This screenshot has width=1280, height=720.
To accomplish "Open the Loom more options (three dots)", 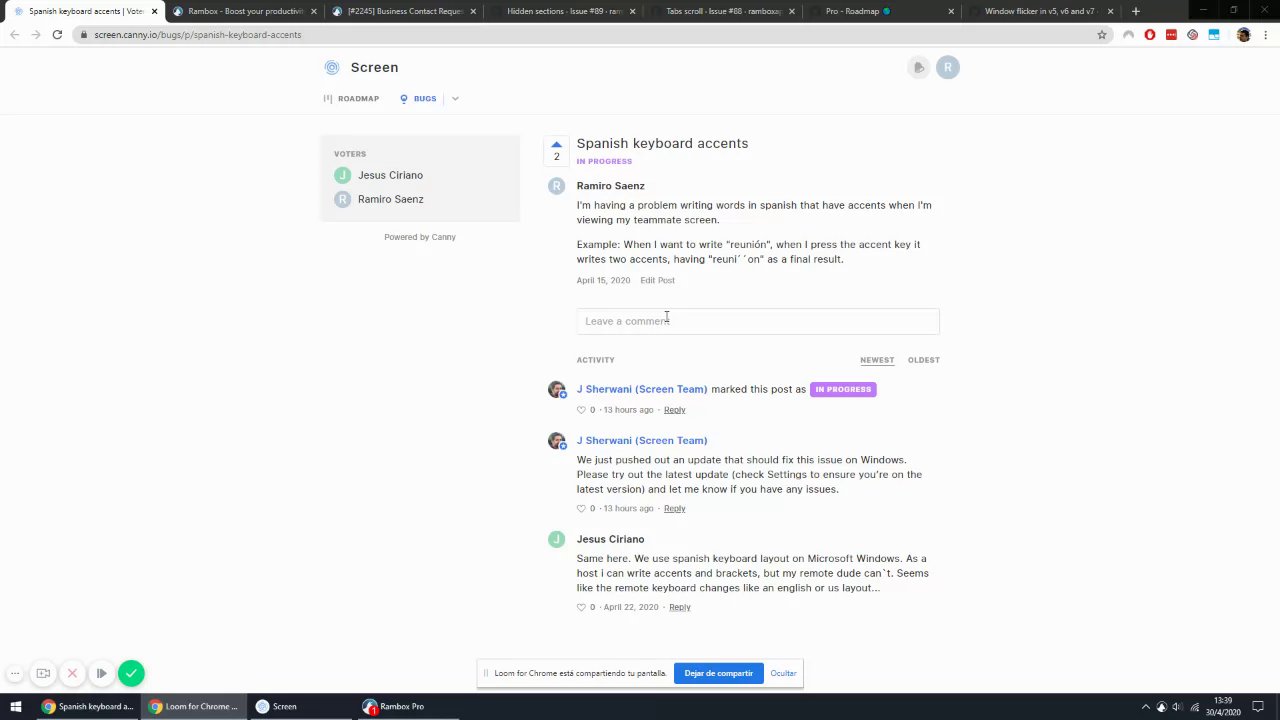I will tap(14, 674).
